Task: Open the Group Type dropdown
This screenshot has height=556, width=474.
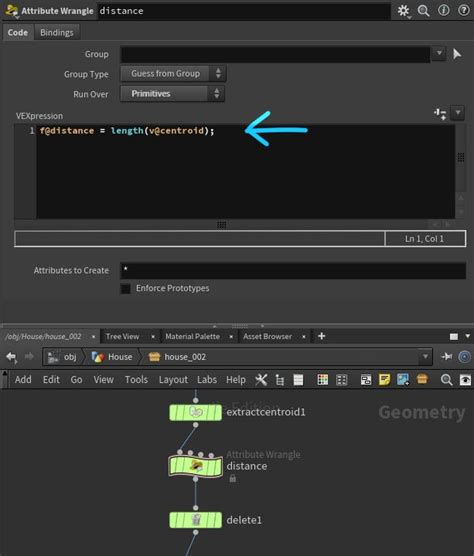Action: (x=173, y=74)
